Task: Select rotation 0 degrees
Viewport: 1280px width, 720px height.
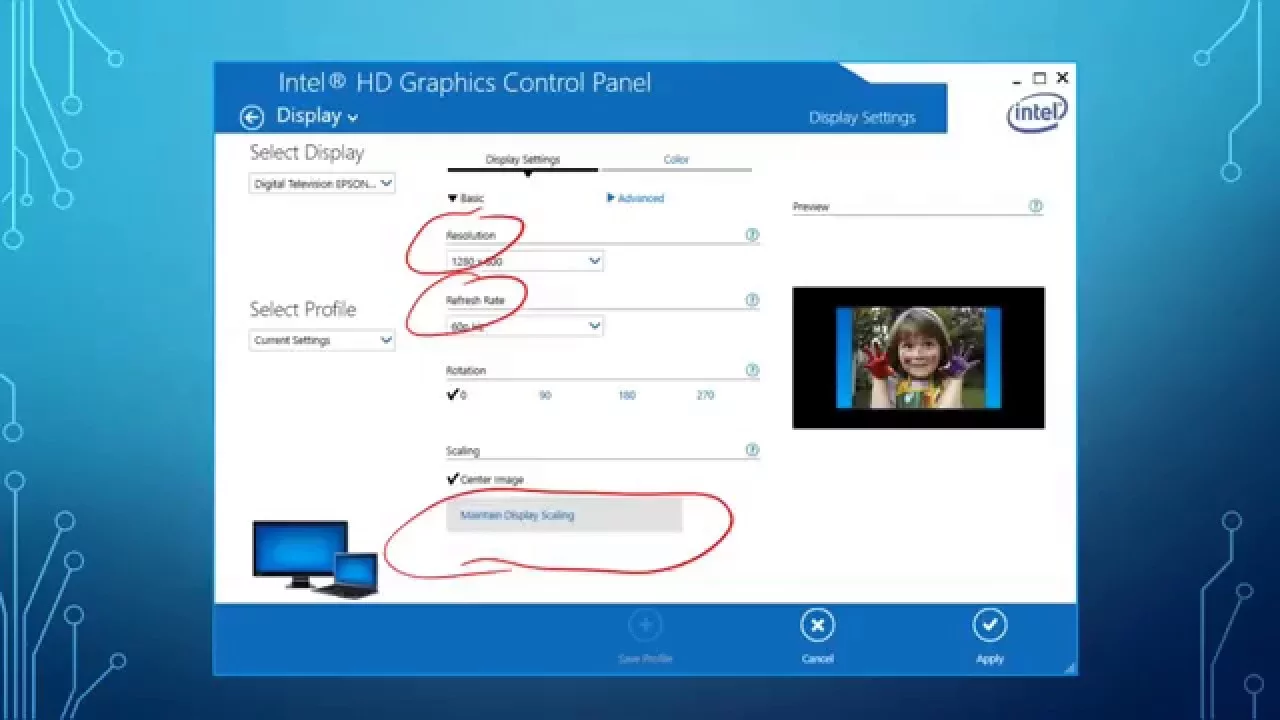Action: (456, 395)
